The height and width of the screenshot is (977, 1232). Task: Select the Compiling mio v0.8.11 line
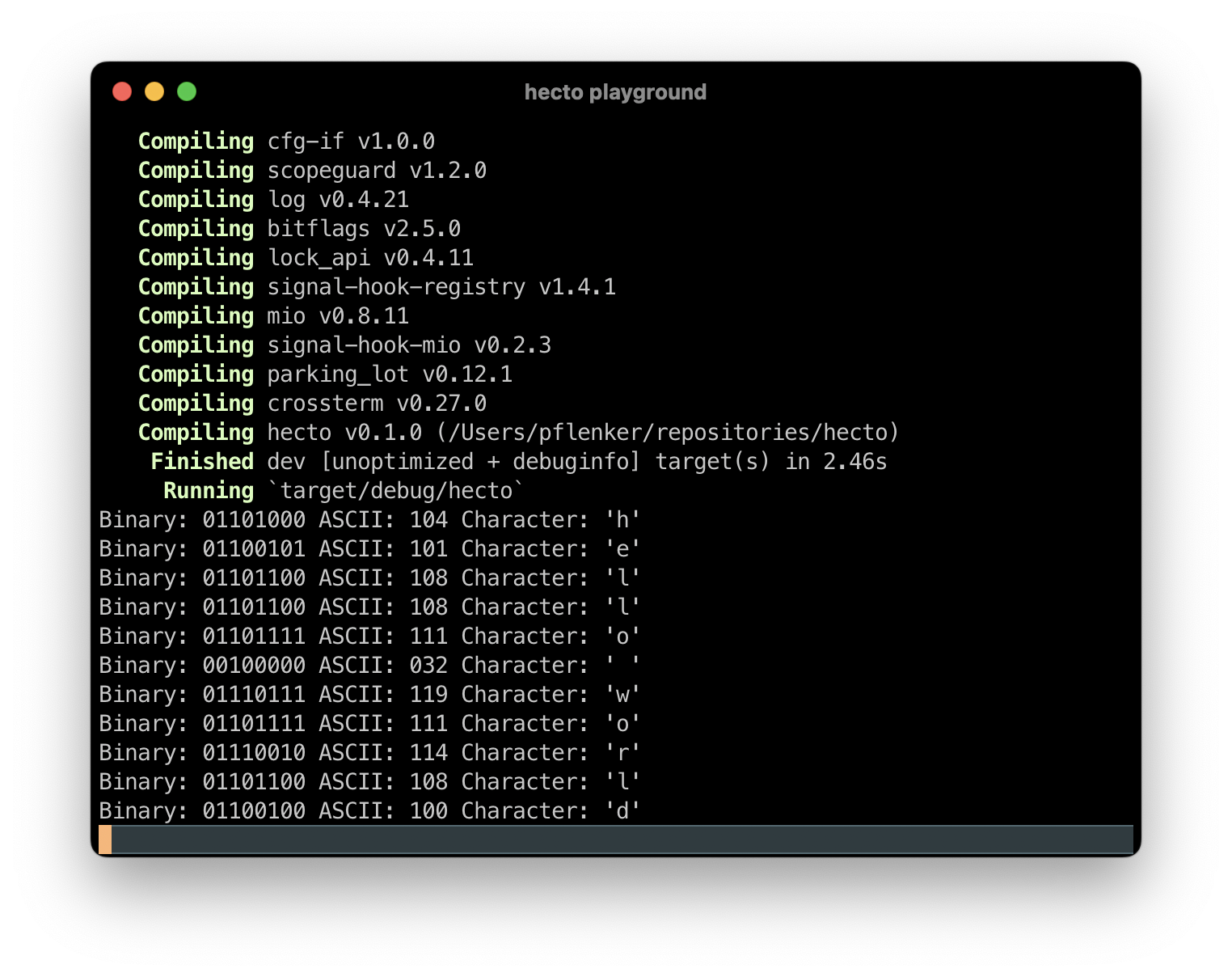coord(273,315)
